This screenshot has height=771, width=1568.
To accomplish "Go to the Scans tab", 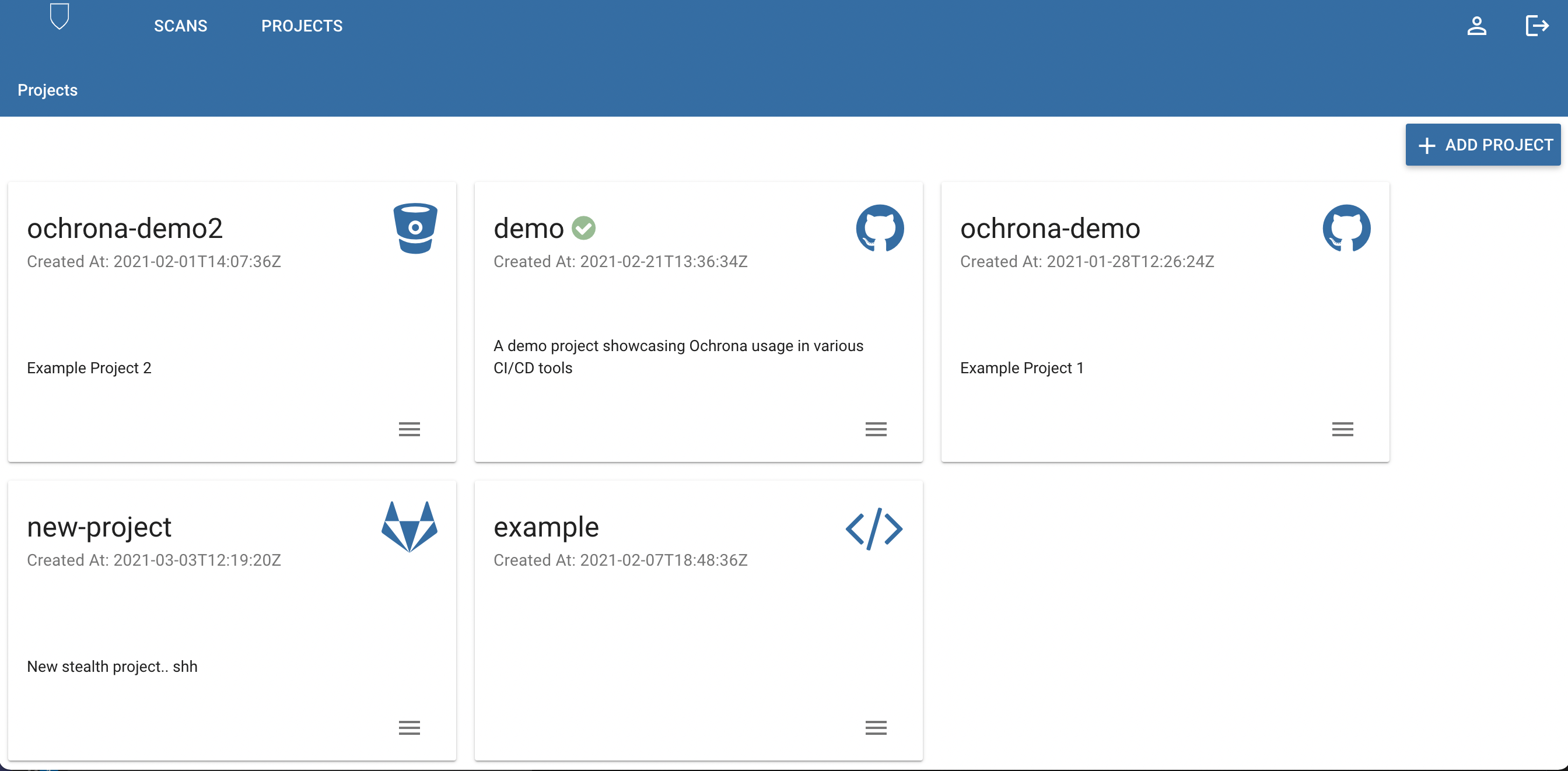I will 180,26.
